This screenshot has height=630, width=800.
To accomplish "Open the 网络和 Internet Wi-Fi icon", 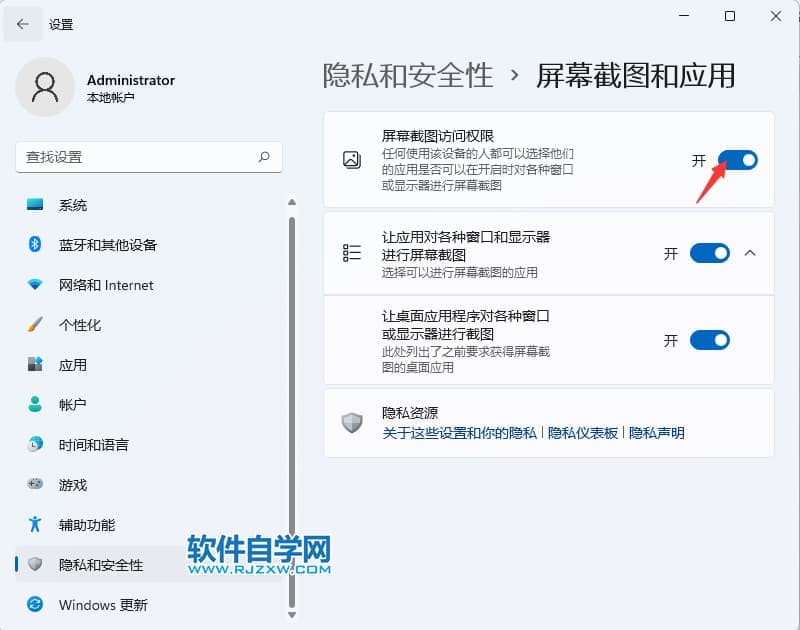I will tap(36, 285).
